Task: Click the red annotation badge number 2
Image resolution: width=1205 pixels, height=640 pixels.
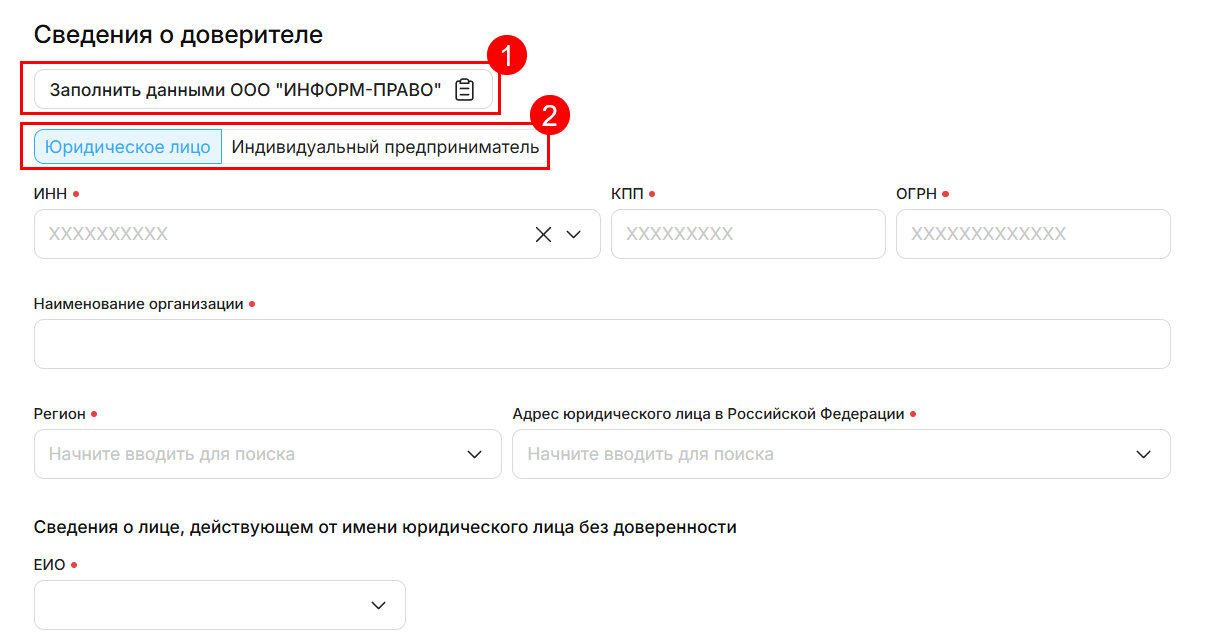Action: click(x=549, y=115)
